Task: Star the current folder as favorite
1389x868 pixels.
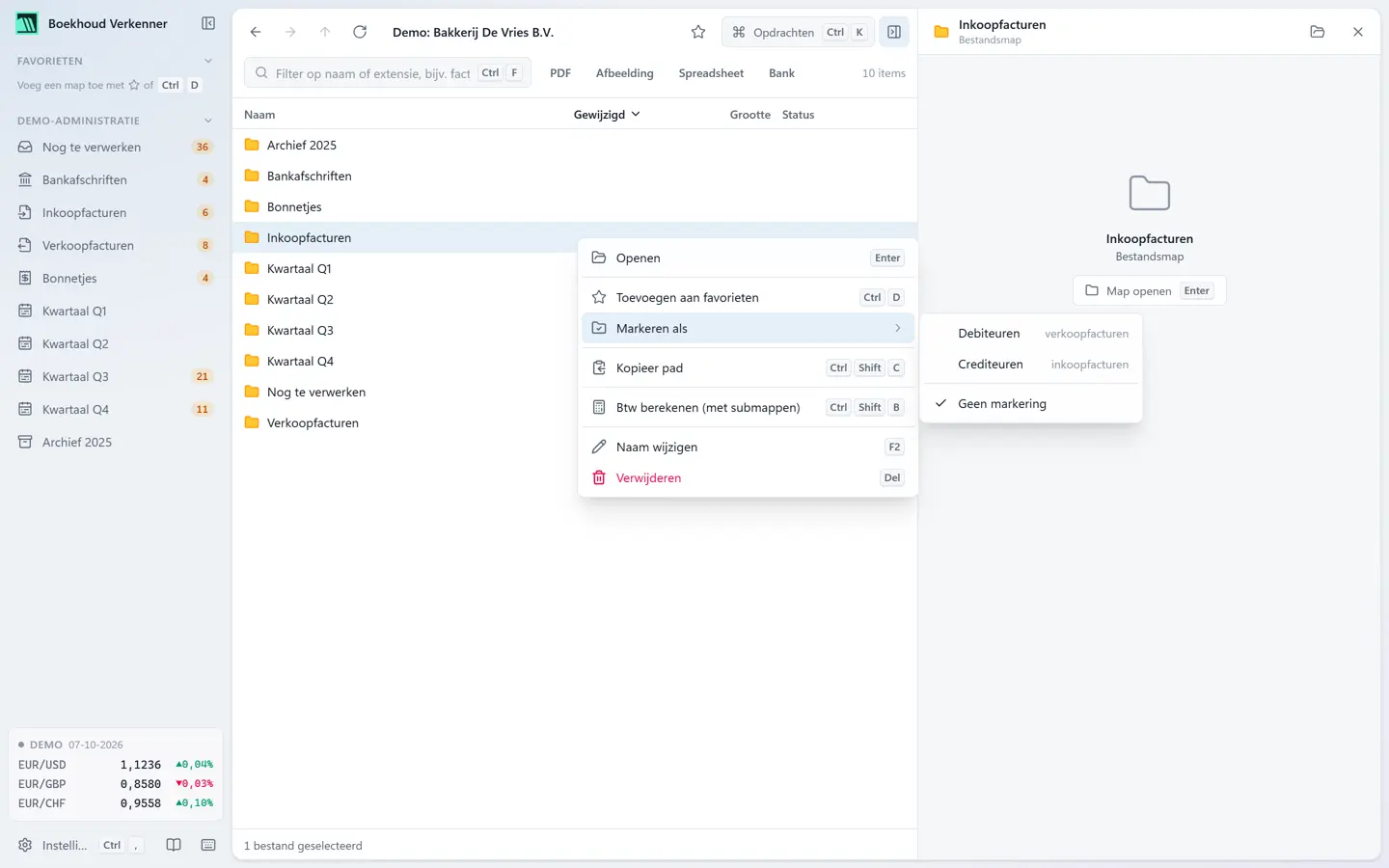Action: coord(698,32)
